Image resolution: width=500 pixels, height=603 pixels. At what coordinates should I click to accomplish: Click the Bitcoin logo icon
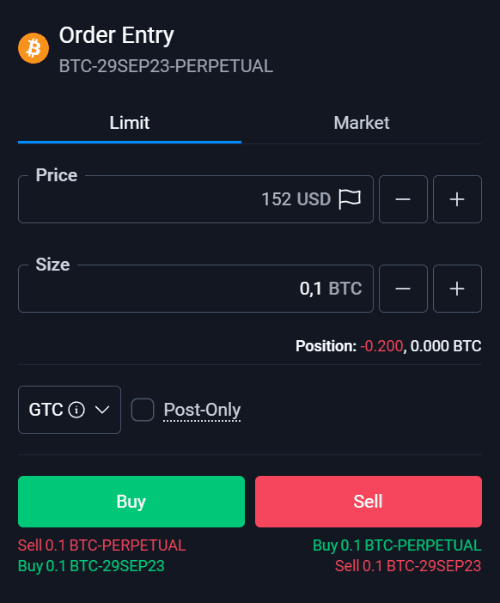33,48
